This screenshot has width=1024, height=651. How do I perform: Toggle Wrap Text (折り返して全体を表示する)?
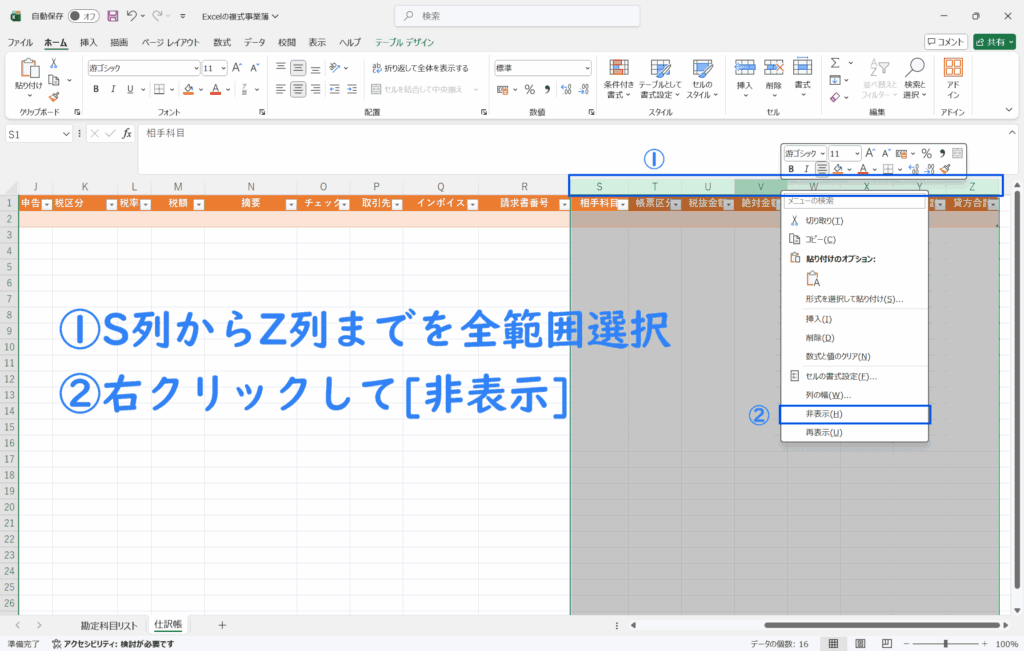pyautogui.click(x=420, y=68)
